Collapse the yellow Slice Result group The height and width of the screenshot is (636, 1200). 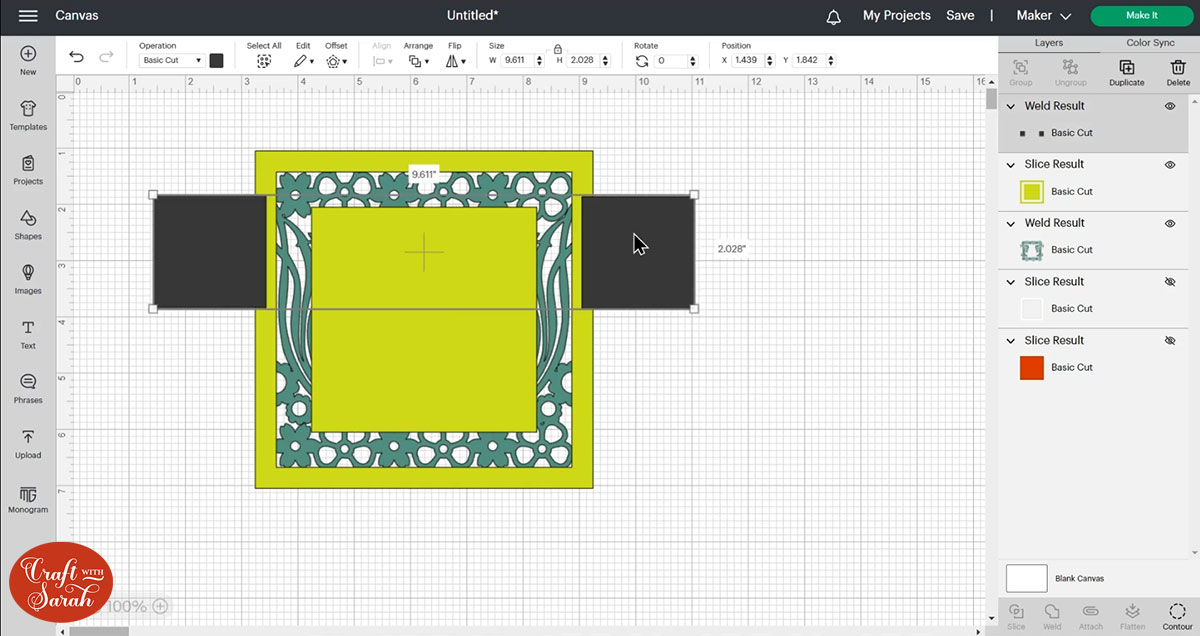point(1011,165)
